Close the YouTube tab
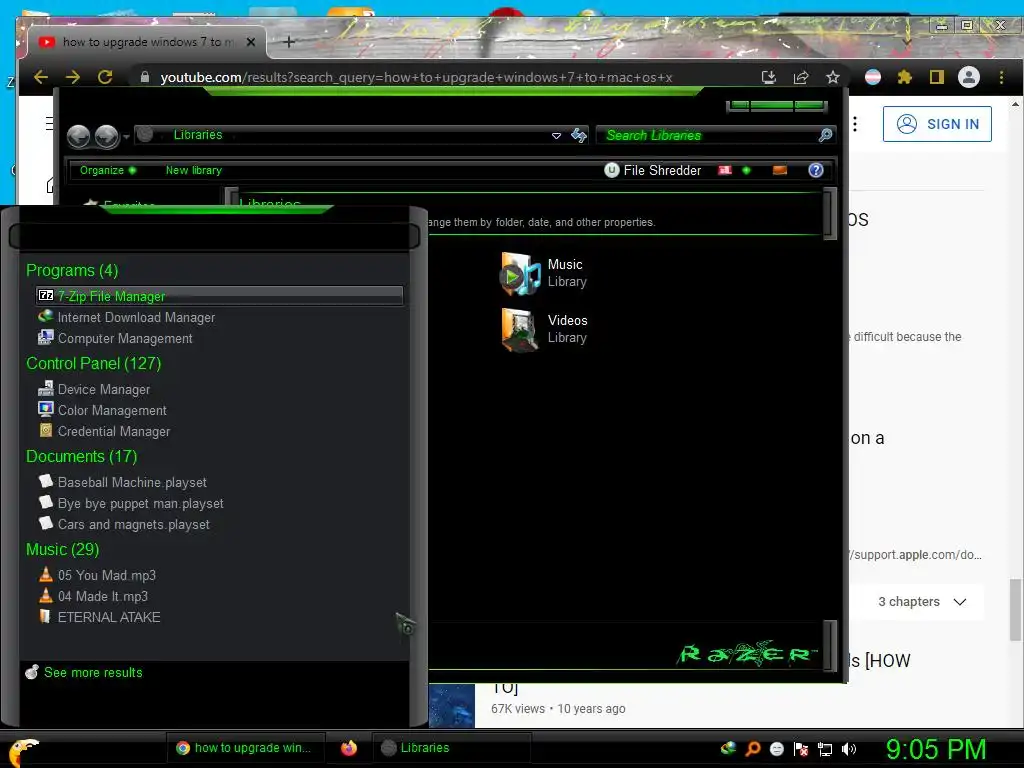The width and height of the screenshot is (1024, 768). (251, 42)
